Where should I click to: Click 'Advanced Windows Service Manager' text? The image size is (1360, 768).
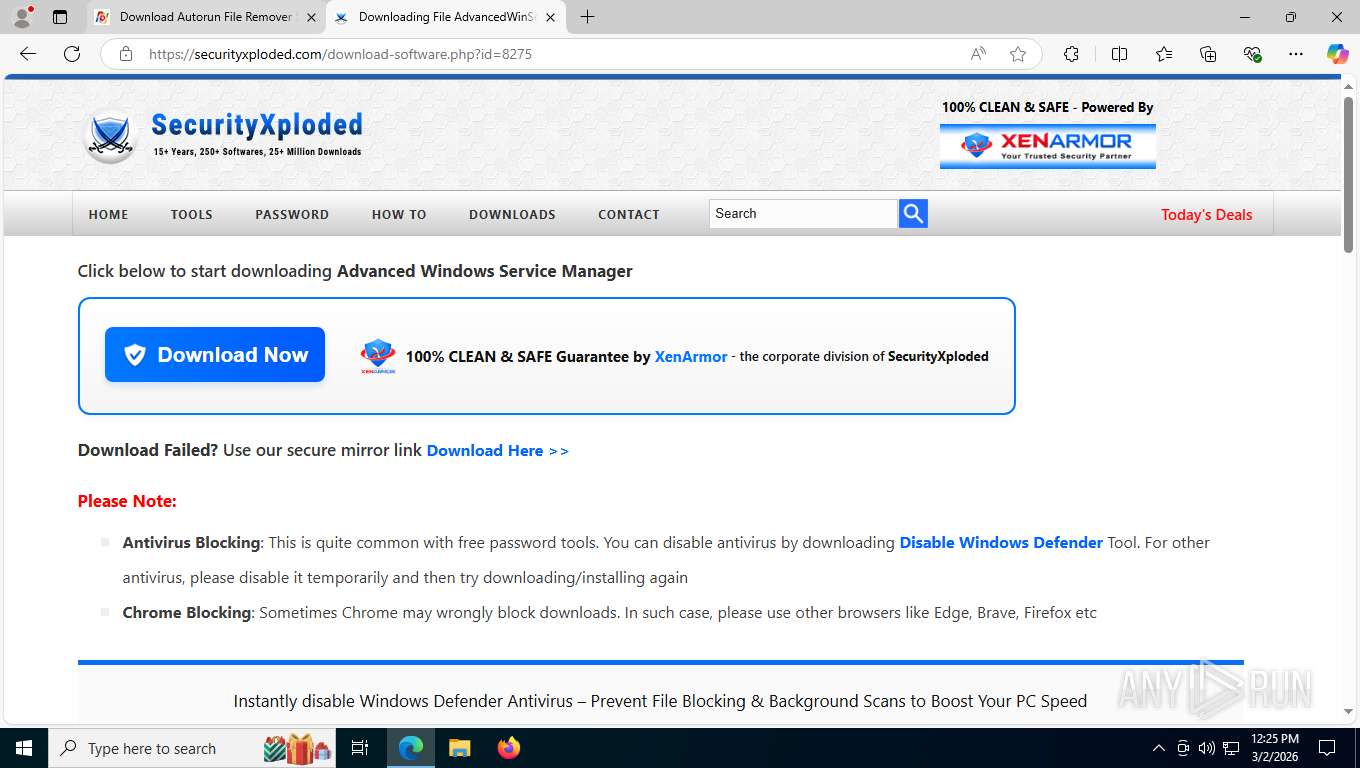(485, 271)
